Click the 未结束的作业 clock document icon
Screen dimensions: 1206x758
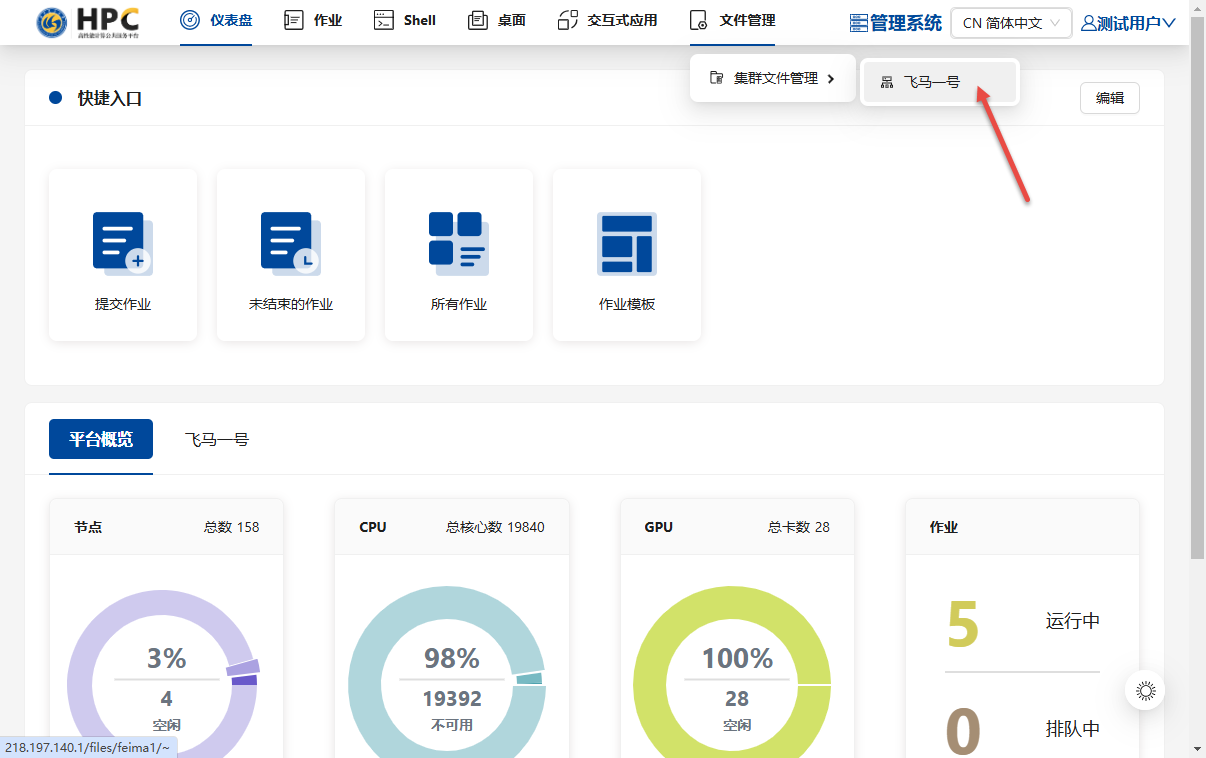coord(290,243)
